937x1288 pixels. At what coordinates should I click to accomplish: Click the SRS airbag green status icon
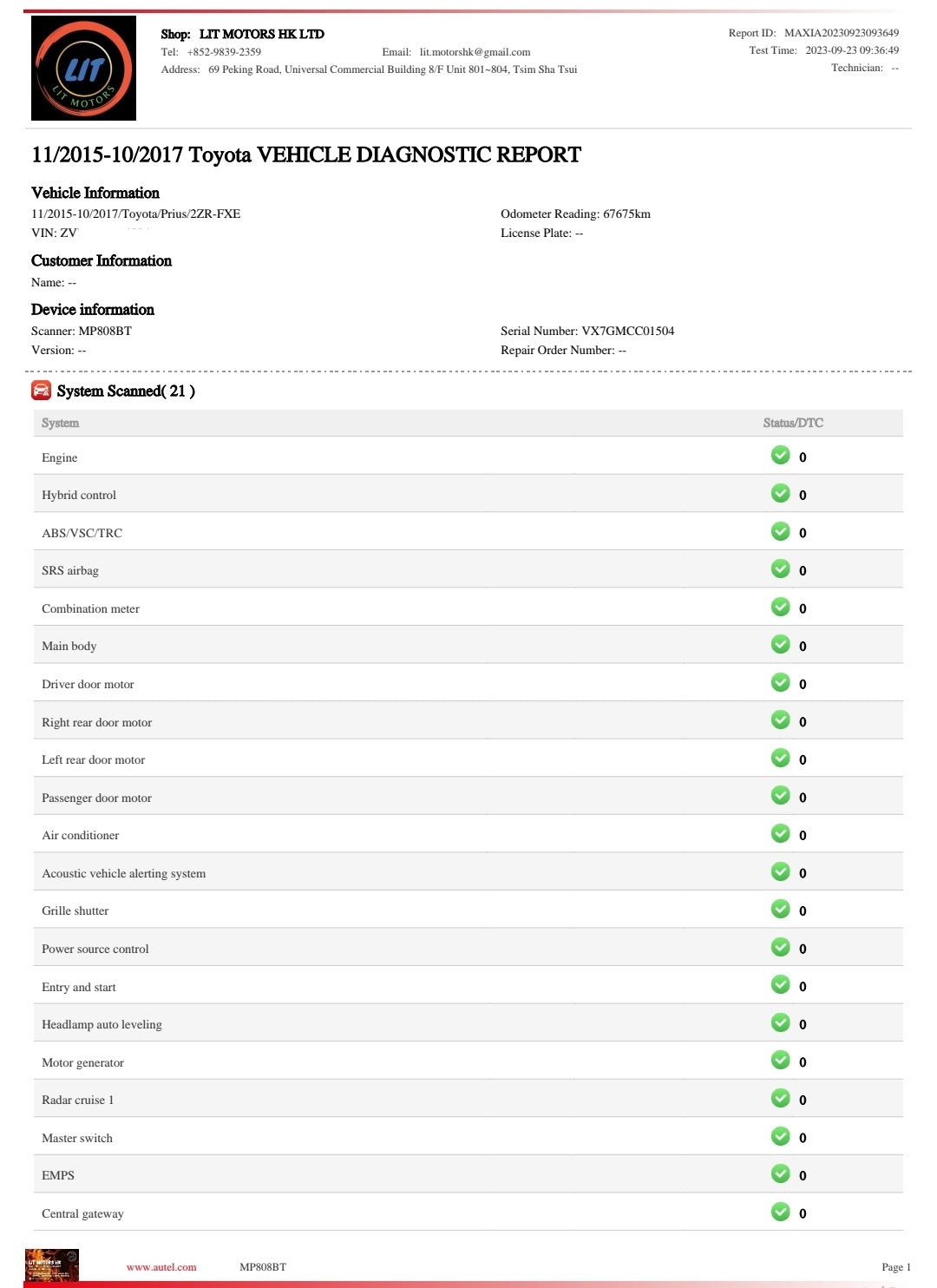[x=781, y=569]
